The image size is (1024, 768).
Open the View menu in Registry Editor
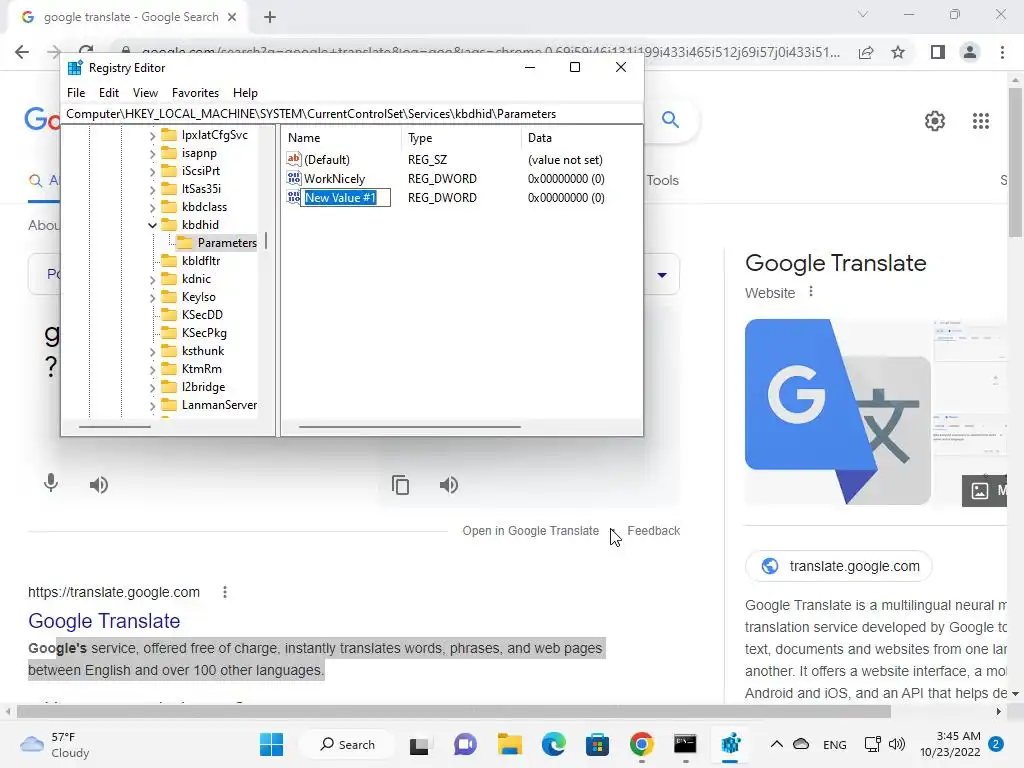click(x=145, y=93)
